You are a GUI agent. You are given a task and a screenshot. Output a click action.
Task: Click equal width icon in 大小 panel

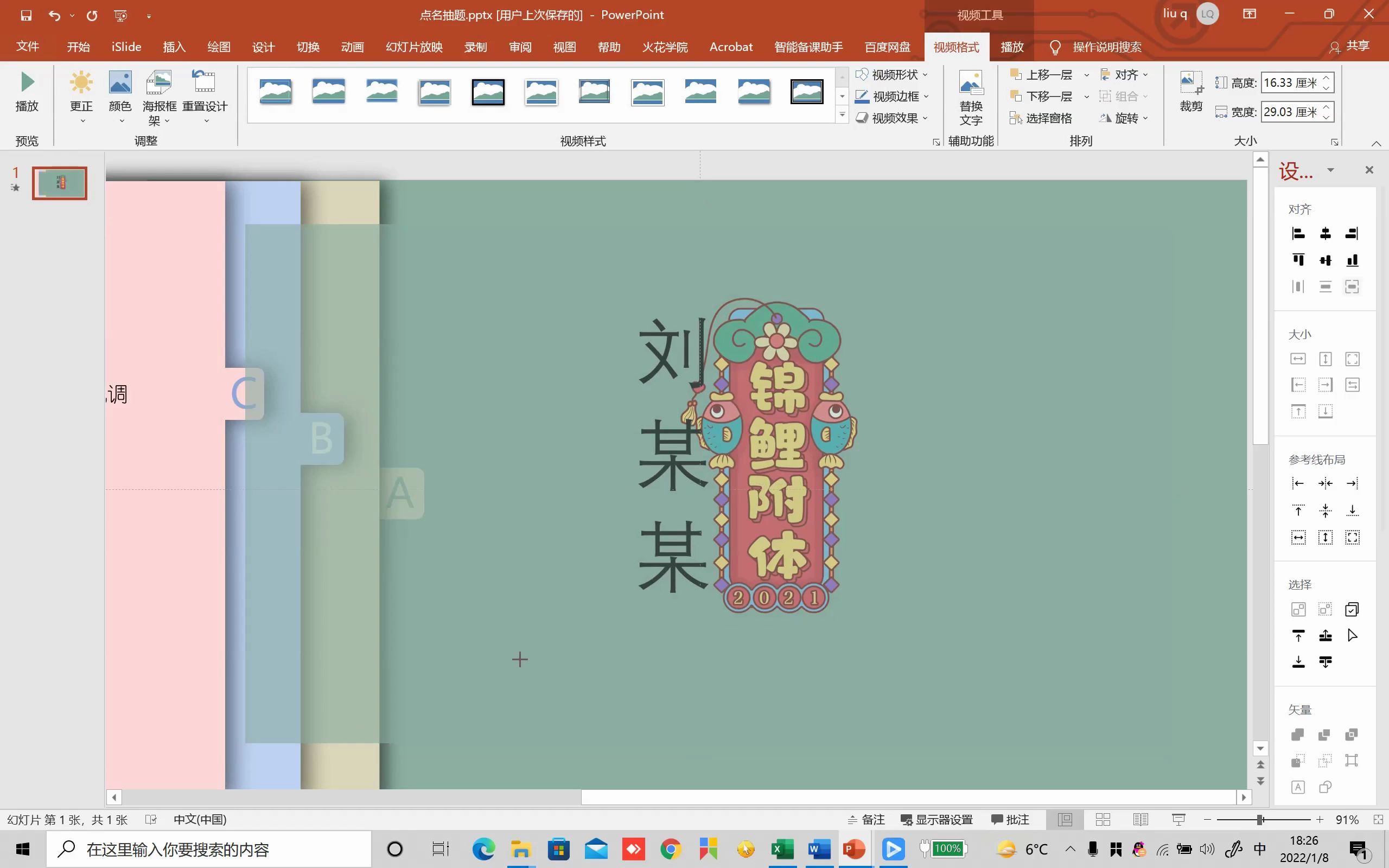click(x=1298, y=359)
